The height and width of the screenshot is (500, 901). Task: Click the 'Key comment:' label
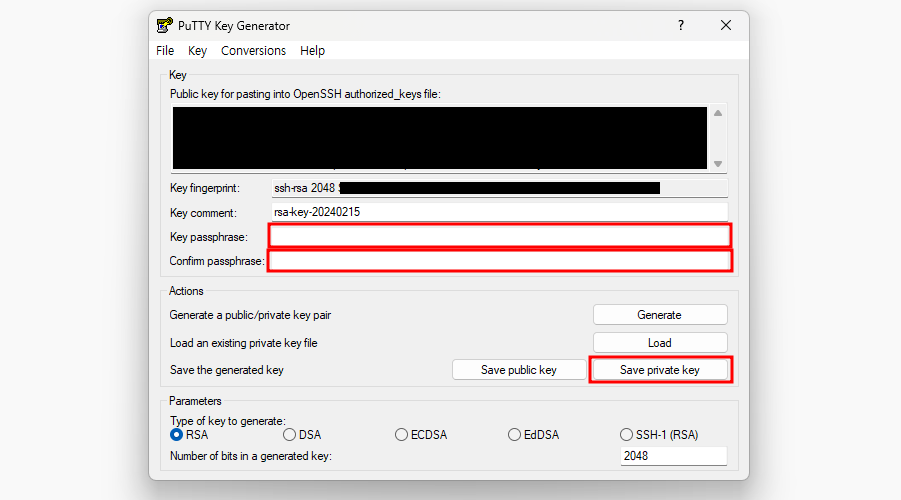(203, 213)
